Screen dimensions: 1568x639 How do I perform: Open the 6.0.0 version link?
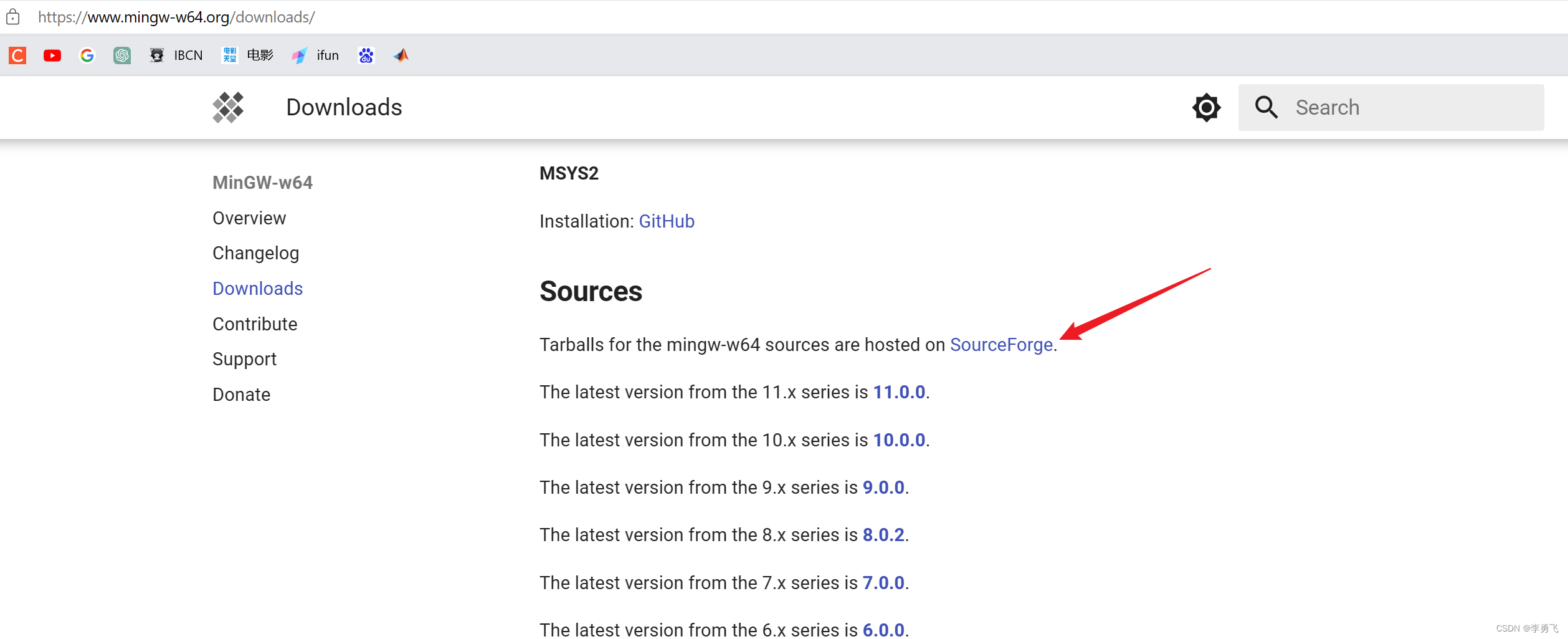[x=883, y=630]
